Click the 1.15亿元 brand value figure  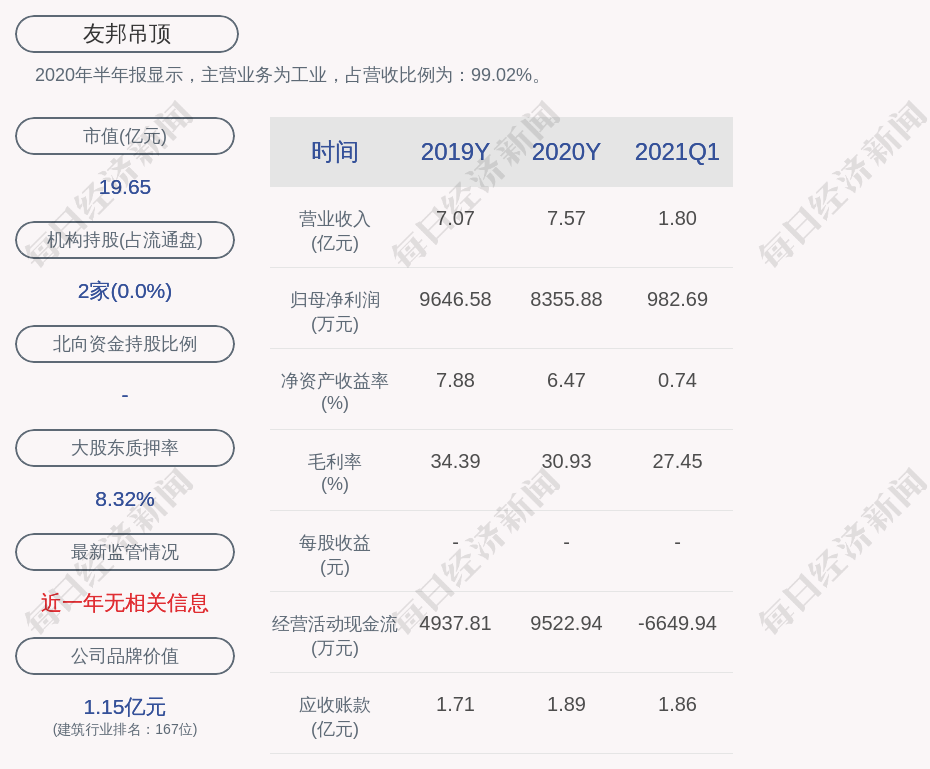pos(125,707)
